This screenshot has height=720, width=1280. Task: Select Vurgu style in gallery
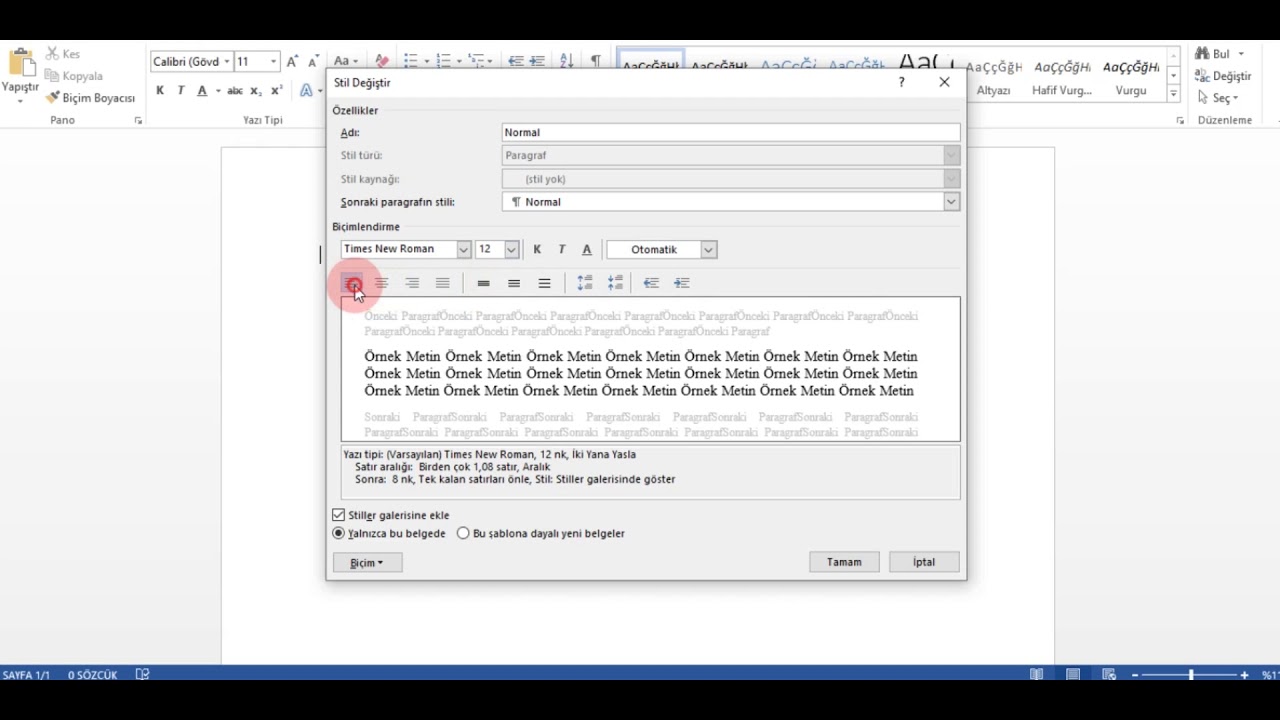click(x=1131, y=77)
